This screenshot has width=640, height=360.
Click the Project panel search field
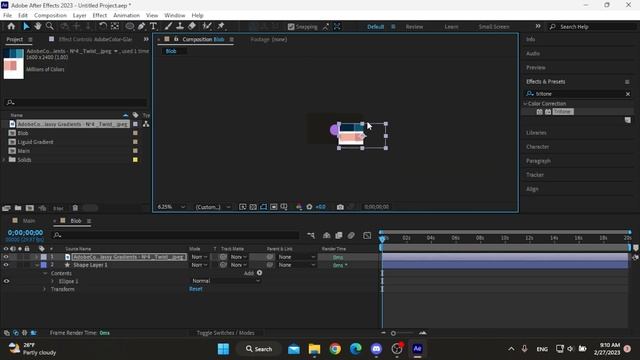(76, 102)
